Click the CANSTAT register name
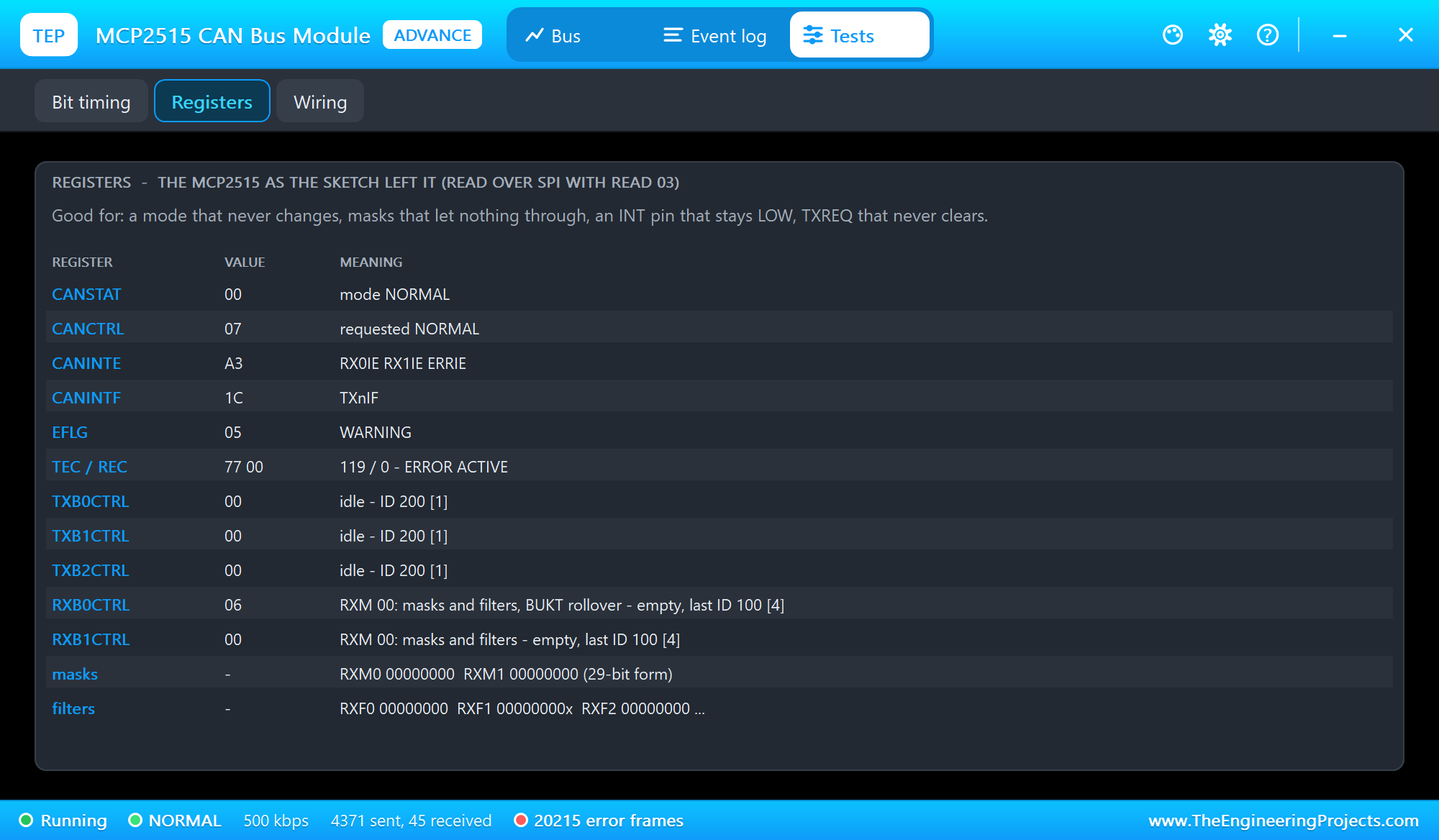This screenshot has width=1439, height=840. 86,294
